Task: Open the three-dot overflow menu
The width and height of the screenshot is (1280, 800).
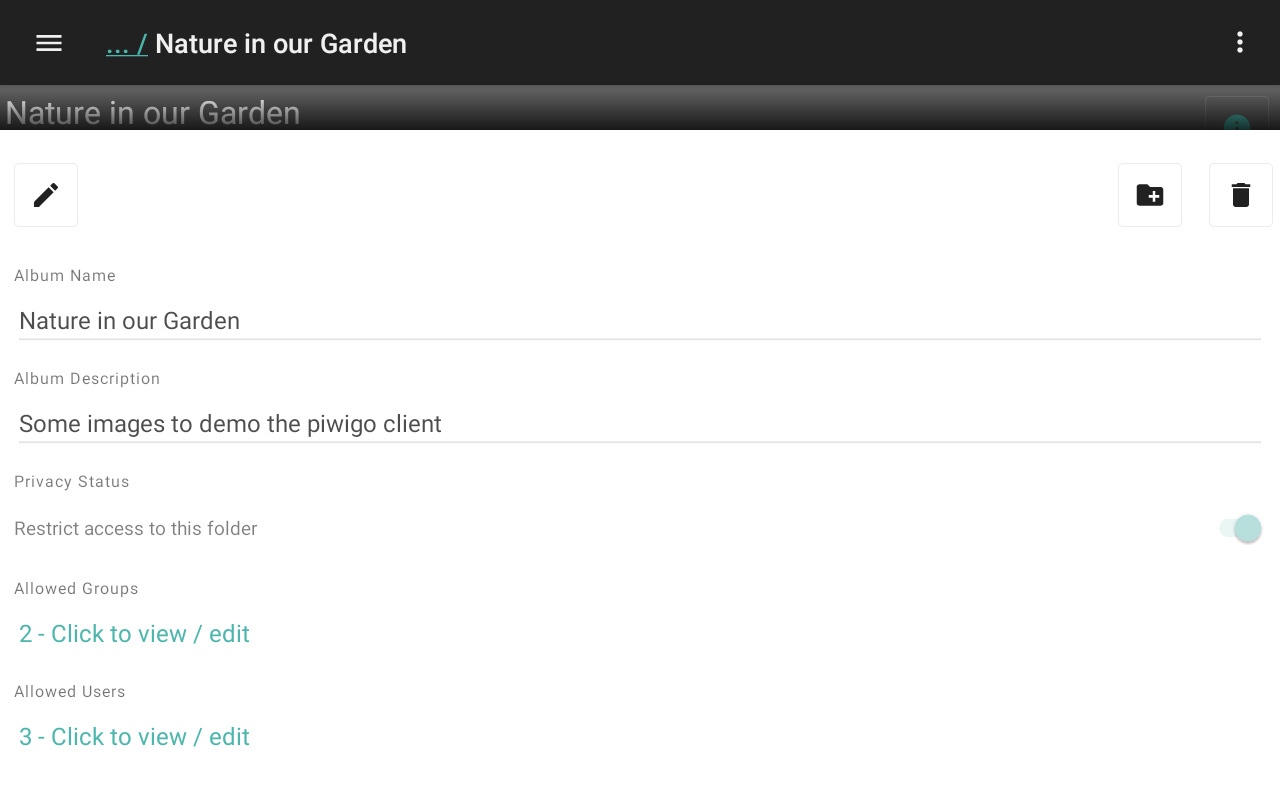Action: point(1239,43)
